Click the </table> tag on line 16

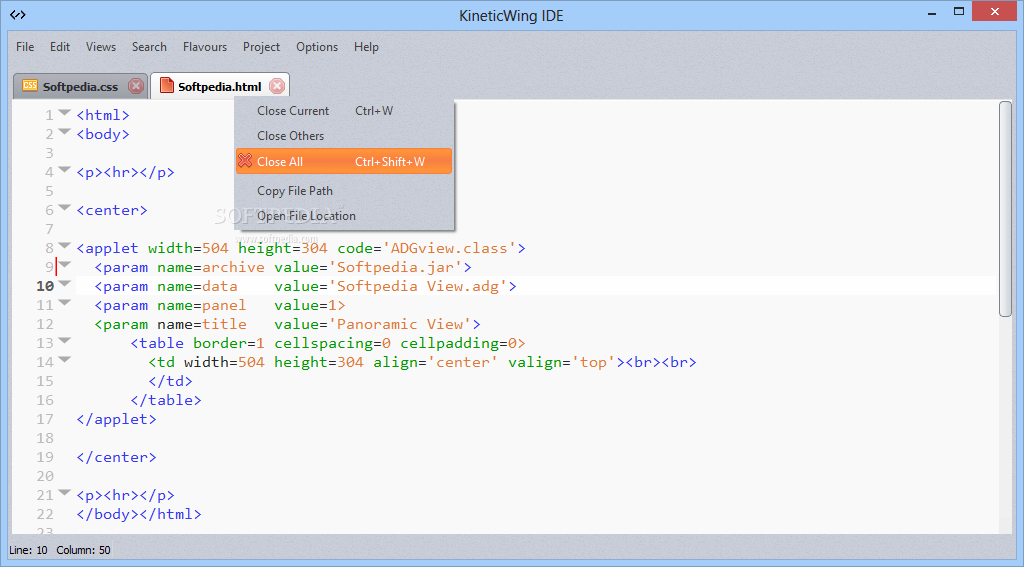(166, 400)
